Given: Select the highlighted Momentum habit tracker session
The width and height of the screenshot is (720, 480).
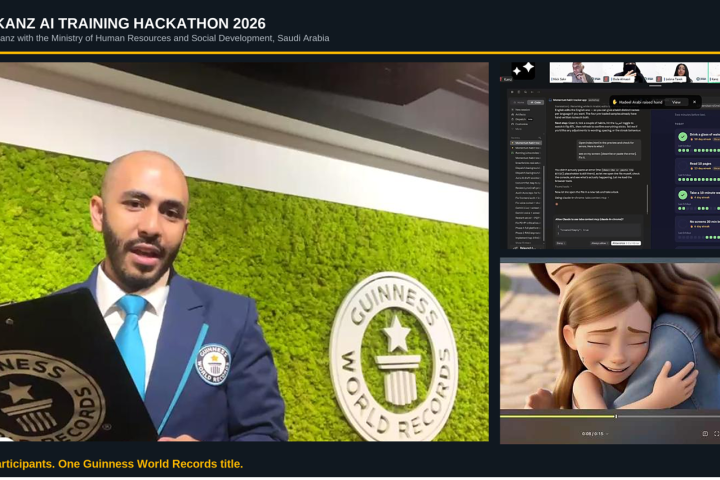Looking at the screenshot, I should pyautogui.click(x=526, y=143).
